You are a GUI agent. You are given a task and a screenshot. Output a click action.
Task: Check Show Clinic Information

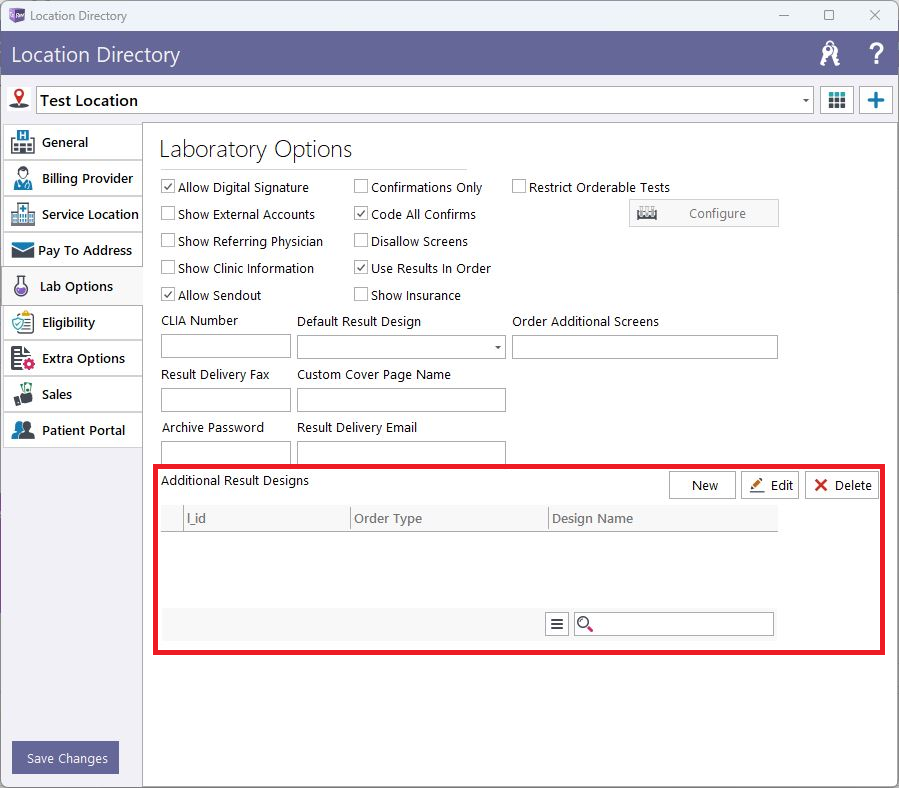point(168,268)
